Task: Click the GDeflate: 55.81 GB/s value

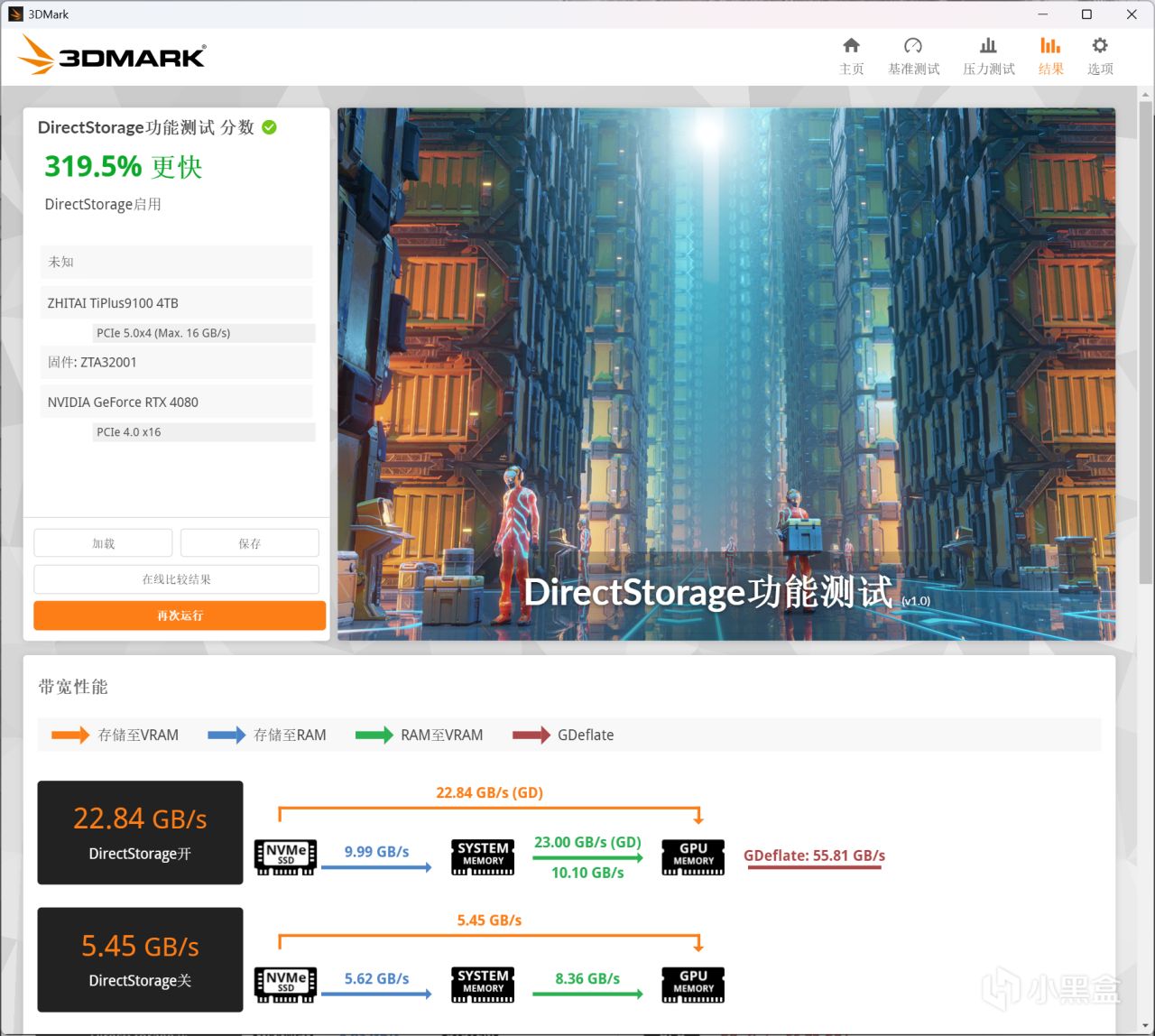Action: click(x=814, y=856)
